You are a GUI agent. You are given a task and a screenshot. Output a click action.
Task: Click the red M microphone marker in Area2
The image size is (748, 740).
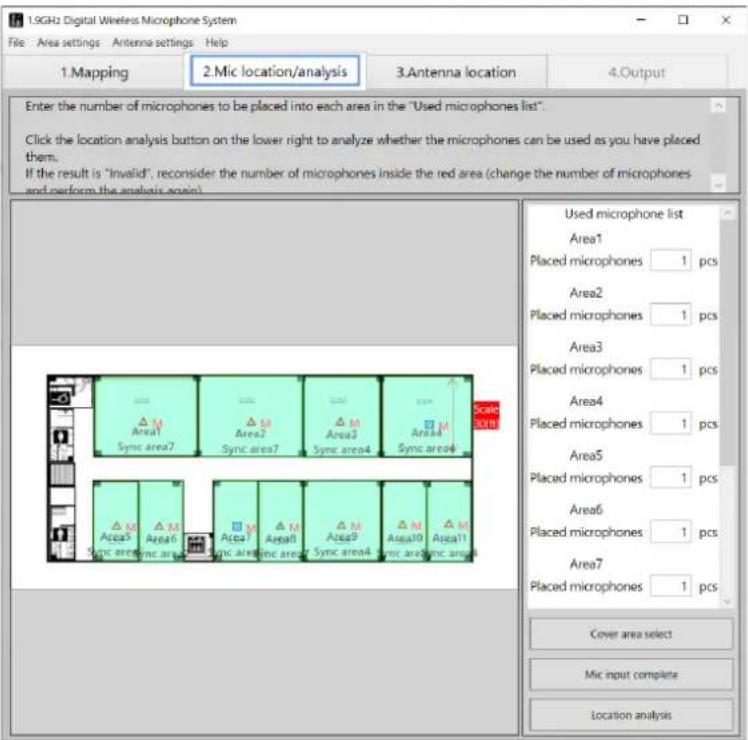pos(266,423)
